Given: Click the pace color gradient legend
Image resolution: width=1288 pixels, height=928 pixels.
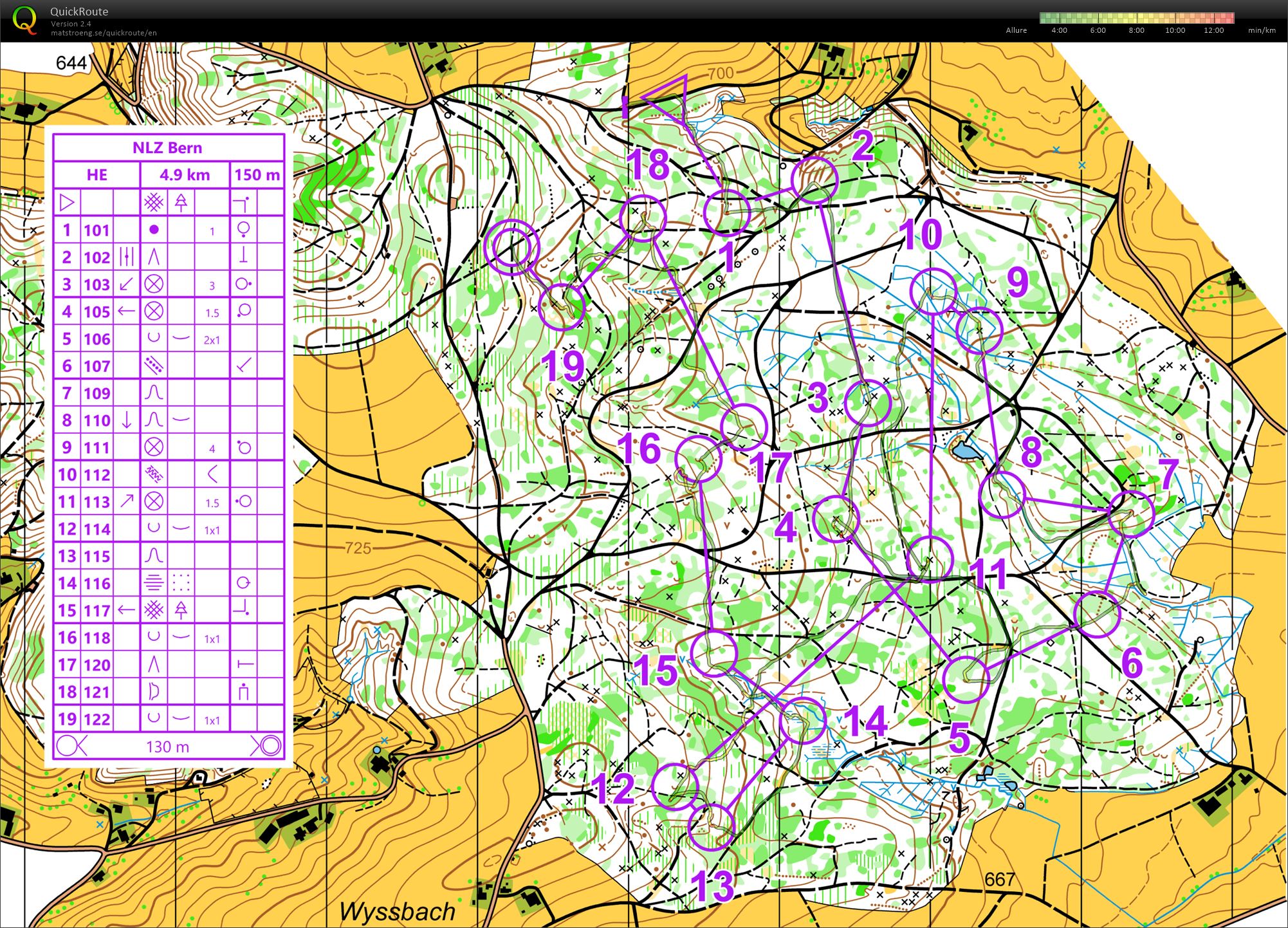Looking at the screenshot, I should (1136, 17).
